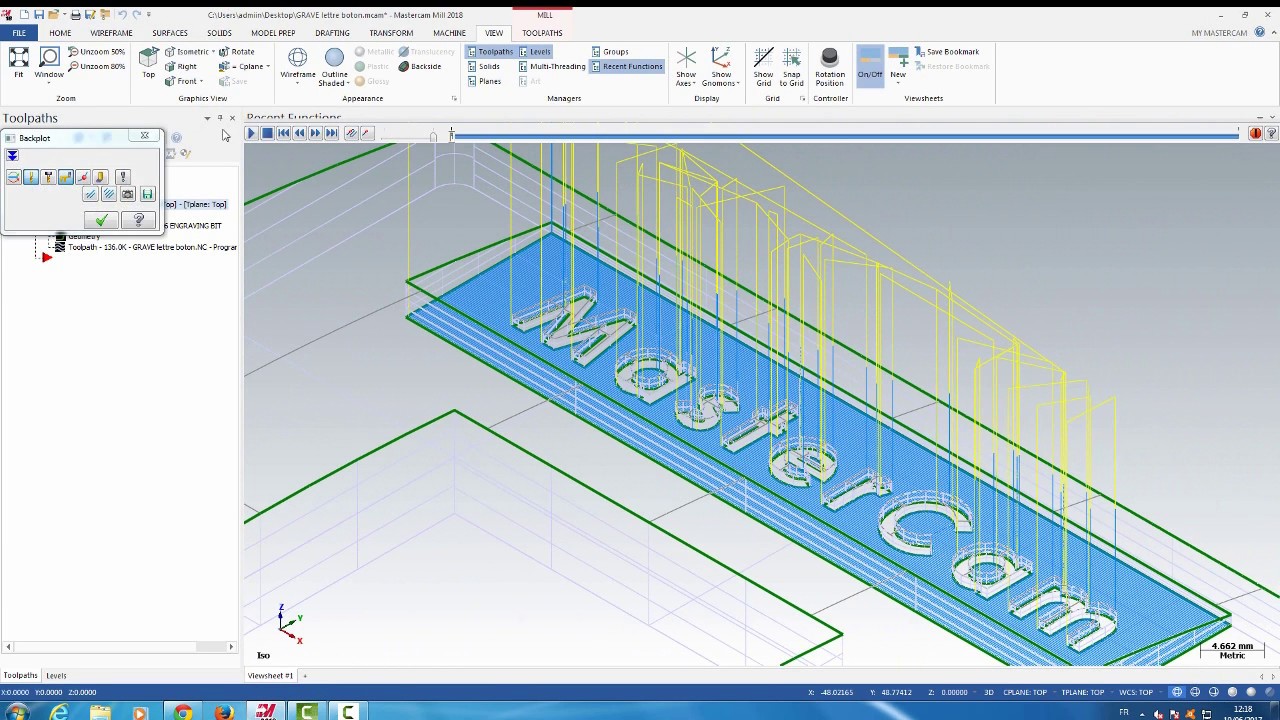Open Show Gnomons dropdown
Image resolution: width=1280 pixels, height=720 pixels.
point(737,83)
